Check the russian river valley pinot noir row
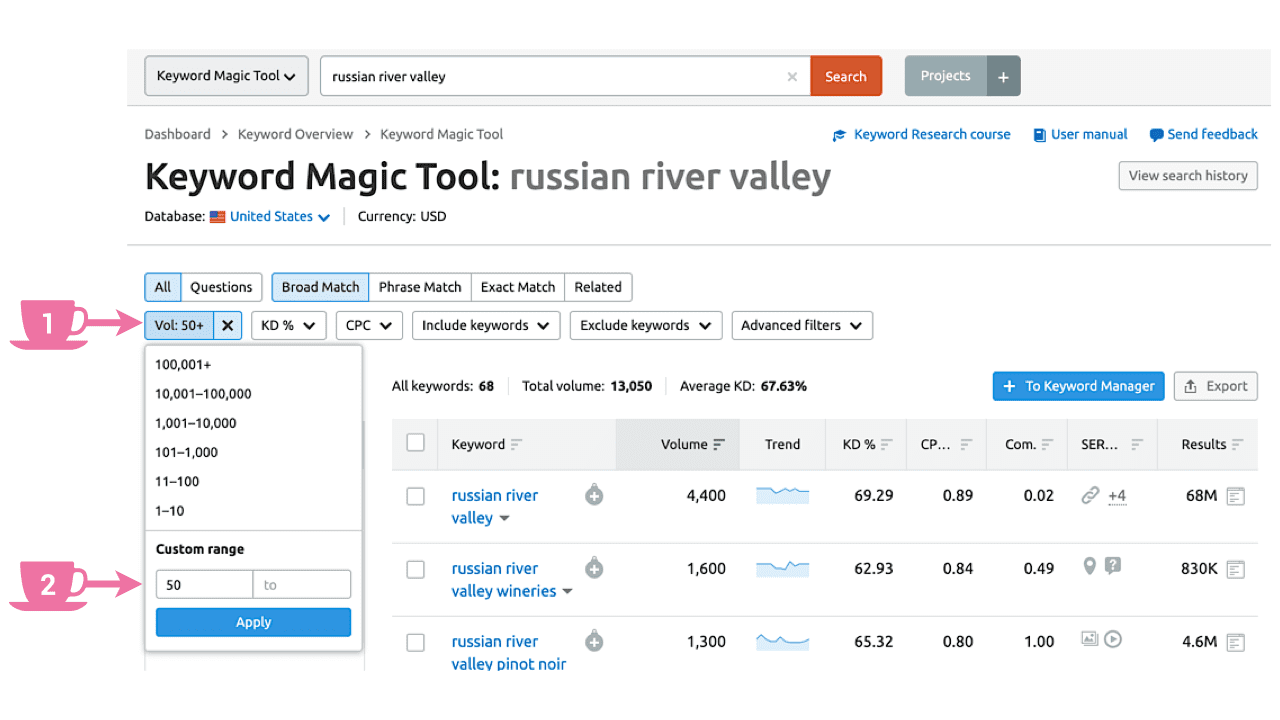 [415, 642]
